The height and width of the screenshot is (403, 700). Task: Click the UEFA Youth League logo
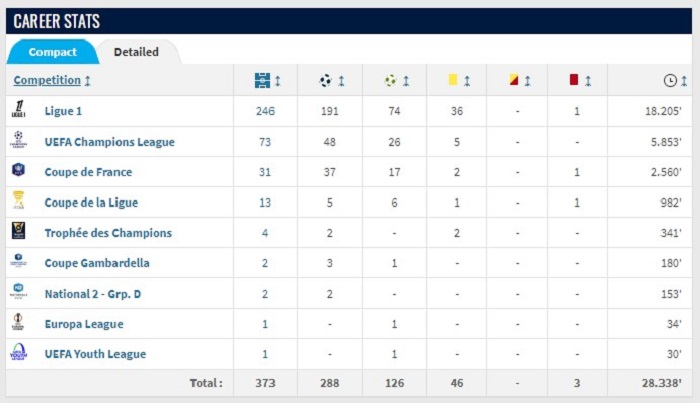point(18,352)
